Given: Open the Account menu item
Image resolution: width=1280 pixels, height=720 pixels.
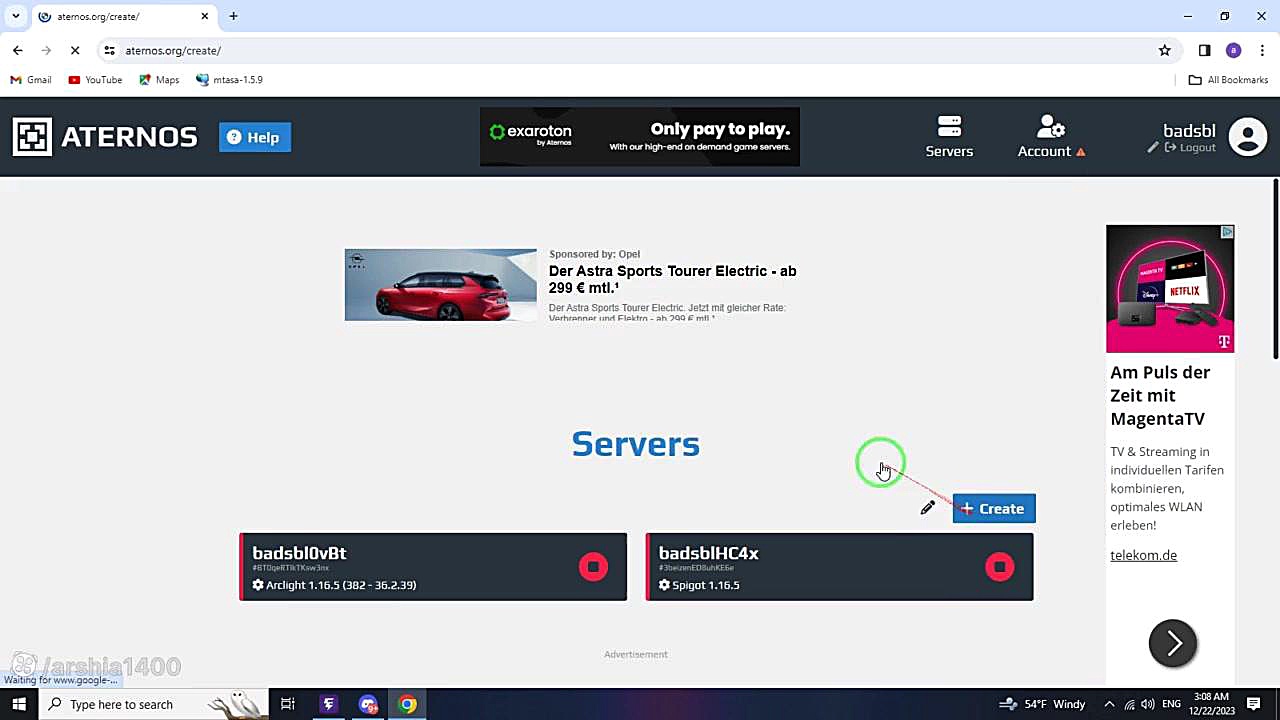Looking at the screenshot, I should click(x=1051, y=137).
